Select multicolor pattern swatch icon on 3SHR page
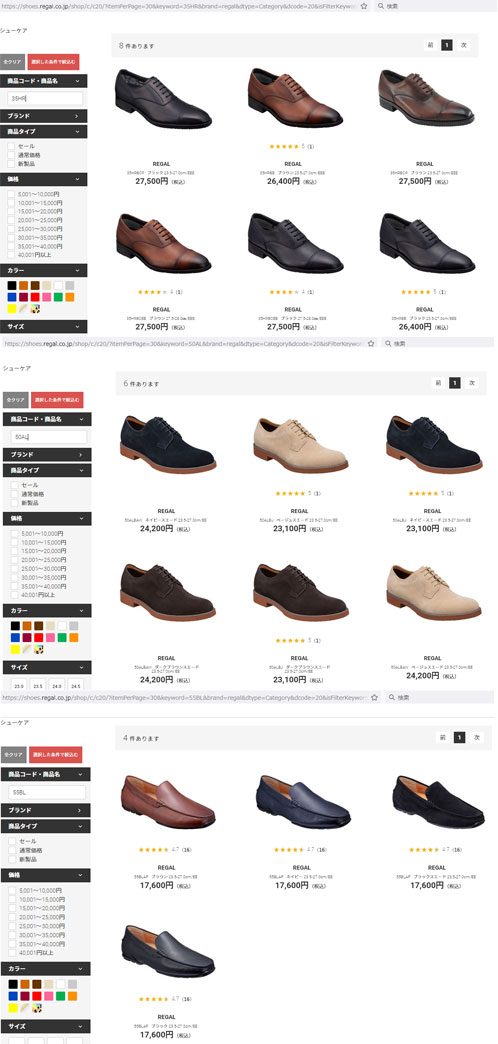This screenshot has height=1044, width=498. [35, 308]
